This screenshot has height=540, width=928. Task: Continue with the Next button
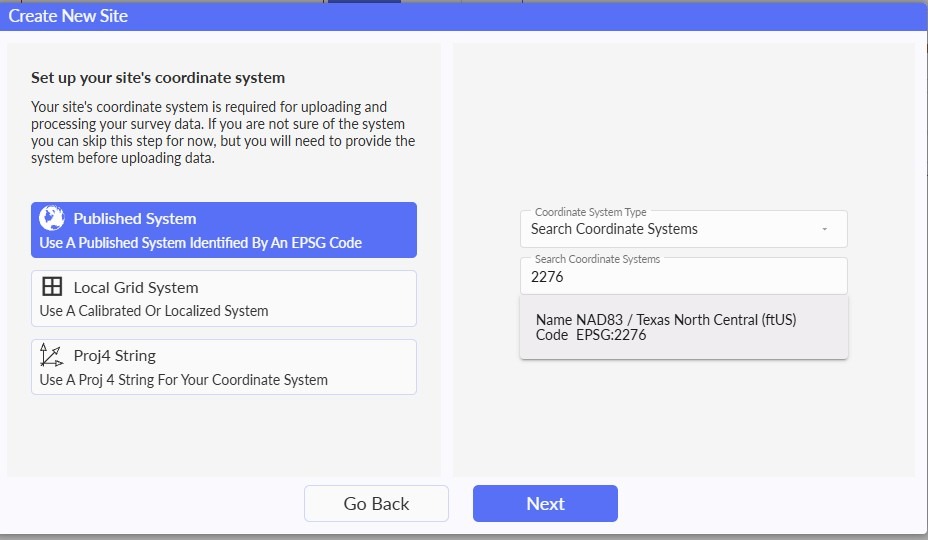click(x=545, y=503)
